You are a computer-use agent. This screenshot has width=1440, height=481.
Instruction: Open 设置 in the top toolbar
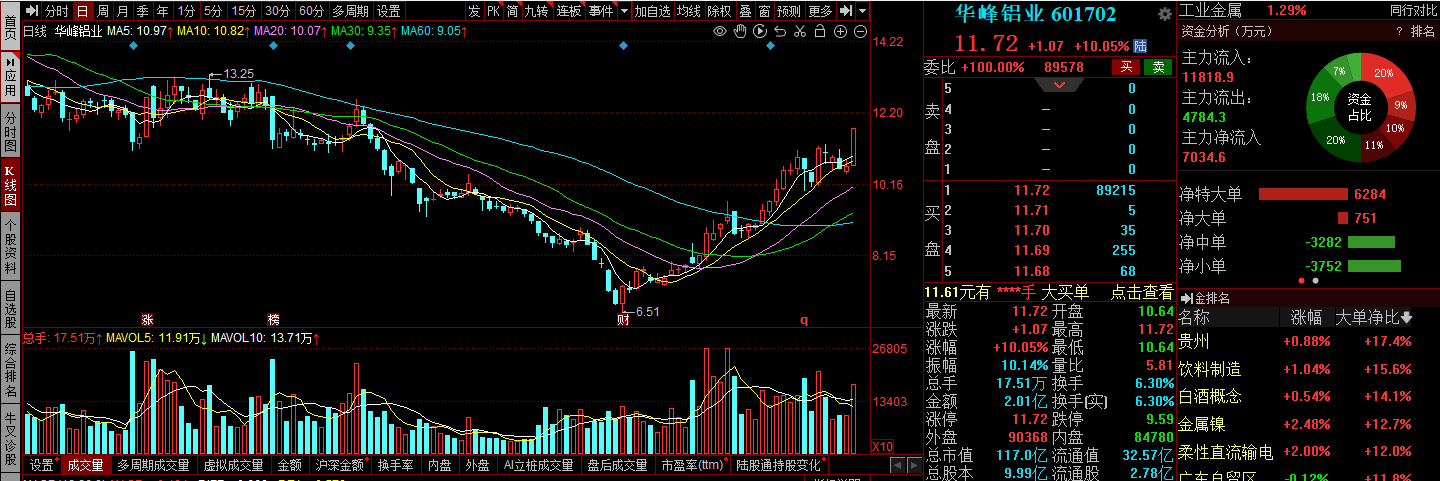(388, 11)
